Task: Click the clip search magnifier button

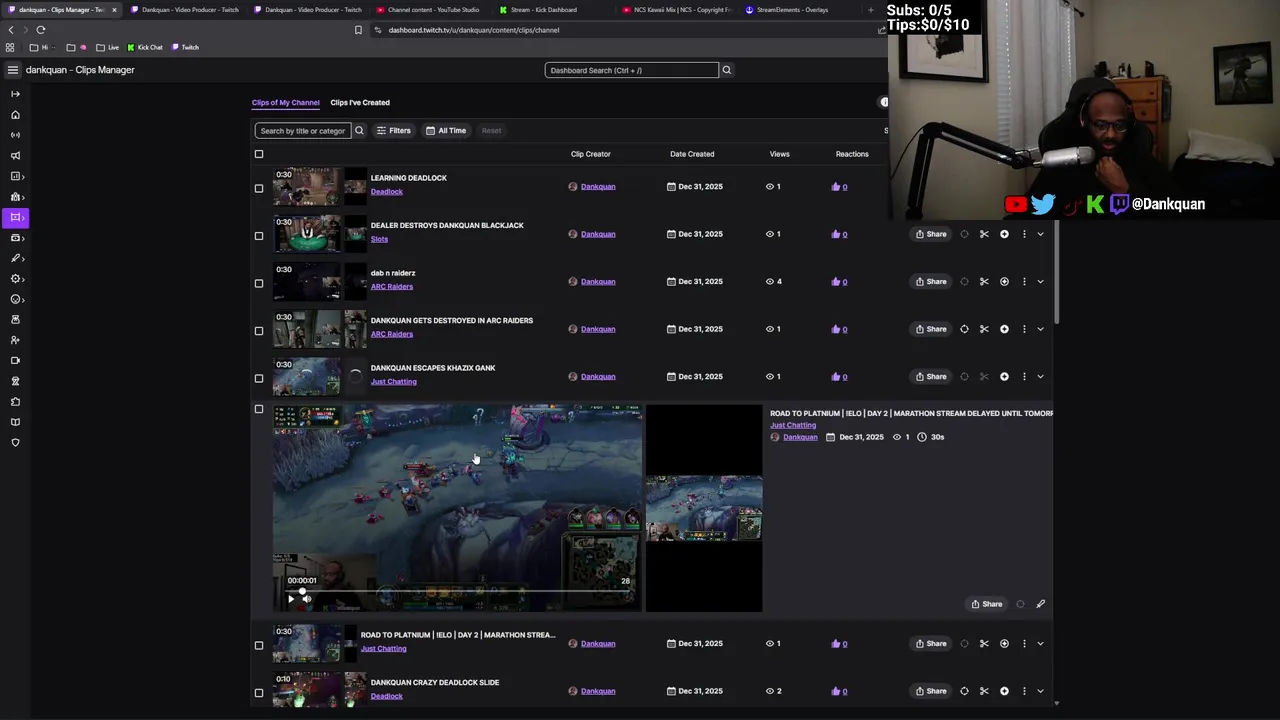Action: [359, 131]
